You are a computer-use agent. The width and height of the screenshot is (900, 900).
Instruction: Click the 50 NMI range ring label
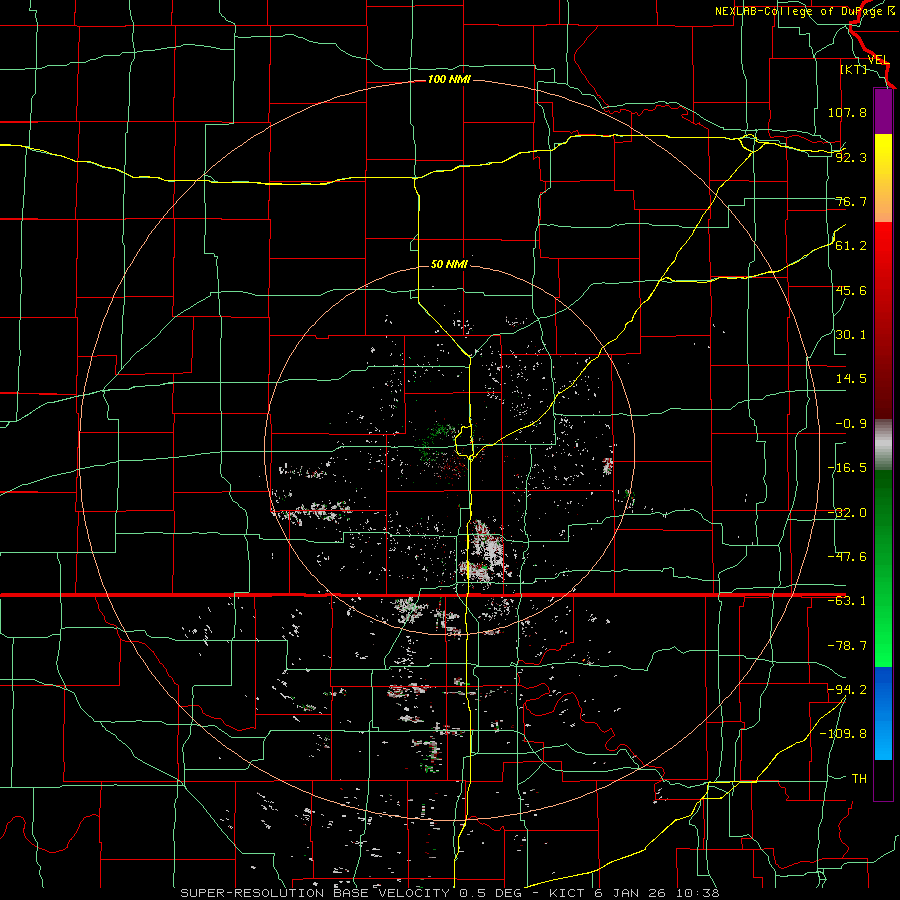pos(449,264)
